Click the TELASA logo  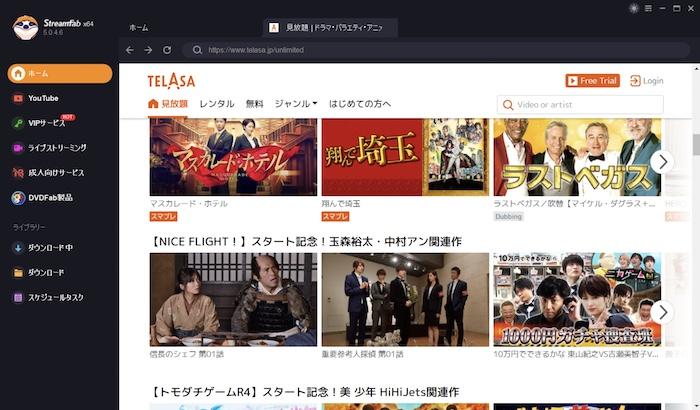click(171, 81)
